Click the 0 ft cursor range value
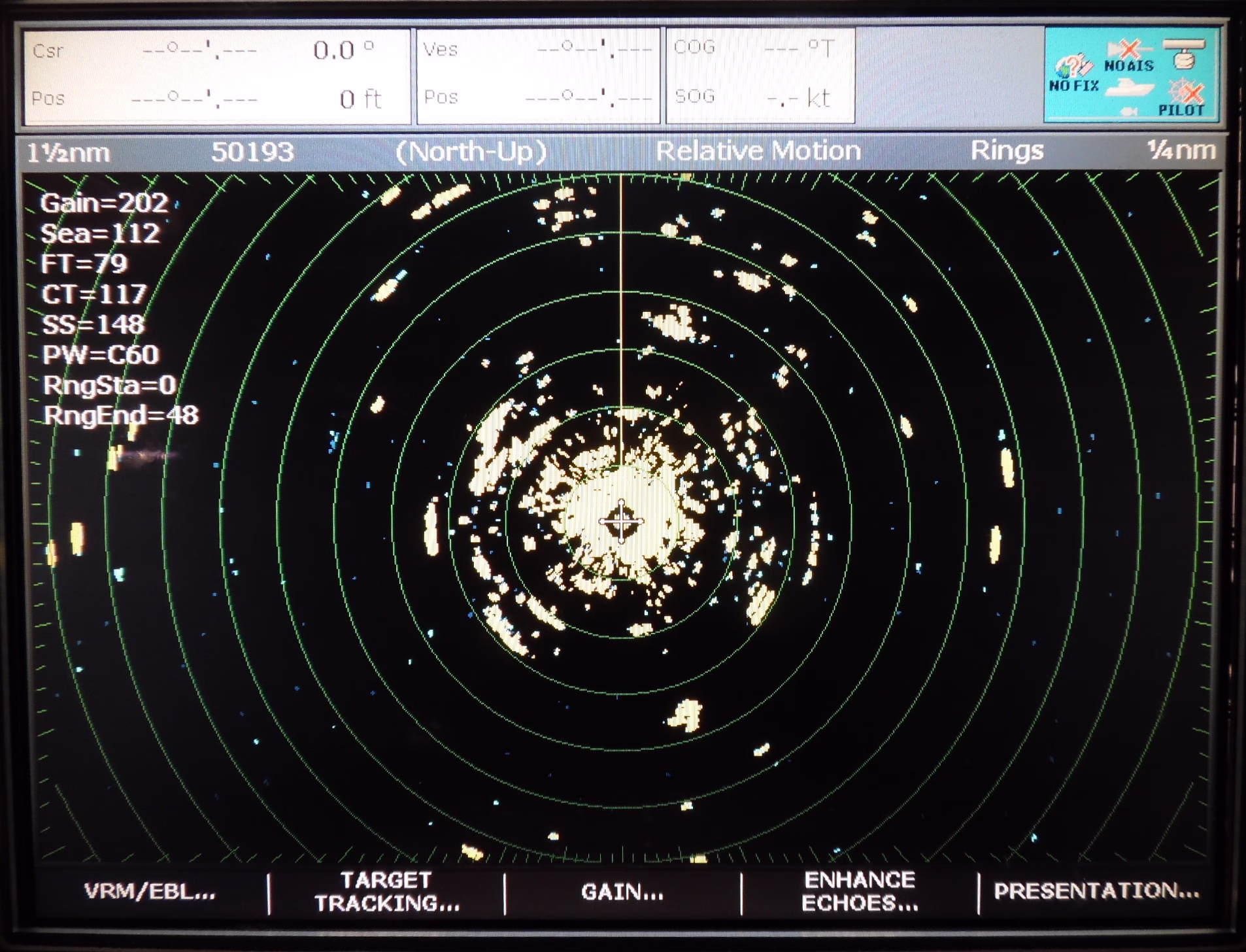1246x952 pixels. (x=360, y=99)
